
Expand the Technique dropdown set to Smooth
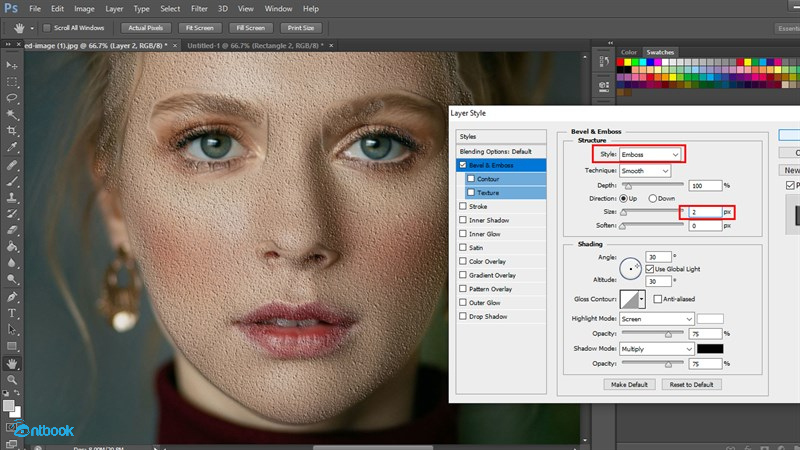pos(644,171)
